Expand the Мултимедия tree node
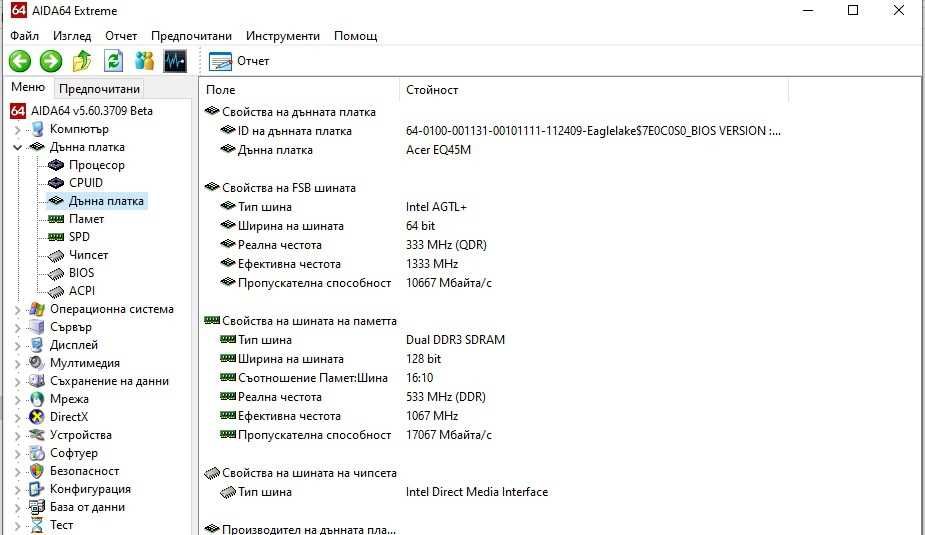Image resolution: width=925 pixels, height=535 pixels. pos(17,363)
